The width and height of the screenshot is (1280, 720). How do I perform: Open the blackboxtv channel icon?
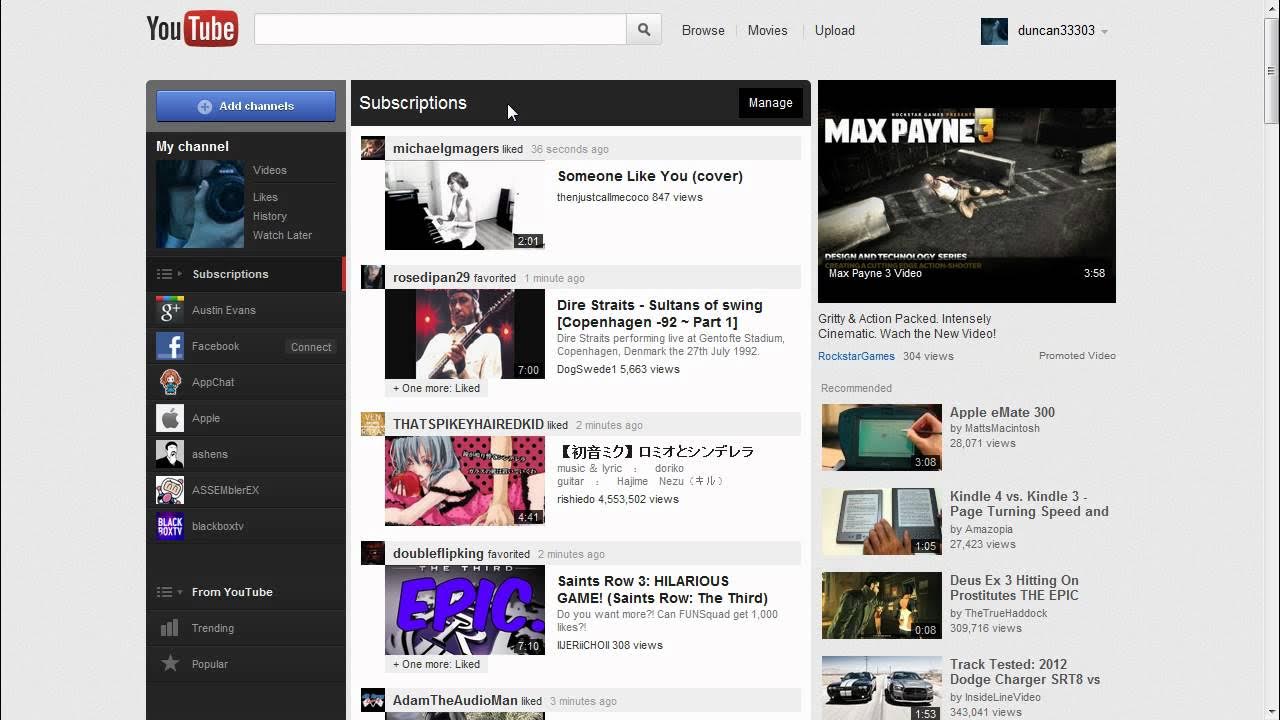[170, 526]
